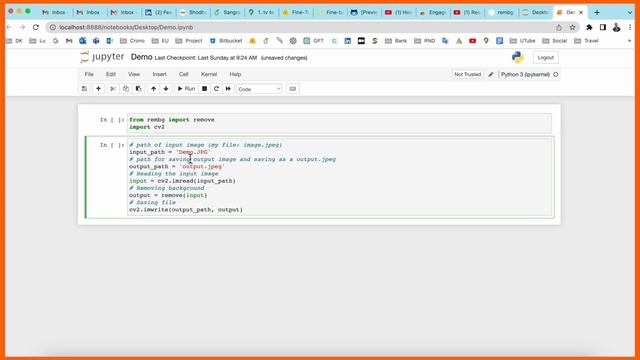Share this page icon in address bar
This screenshot has width=640, height=360.
point(559,27)
